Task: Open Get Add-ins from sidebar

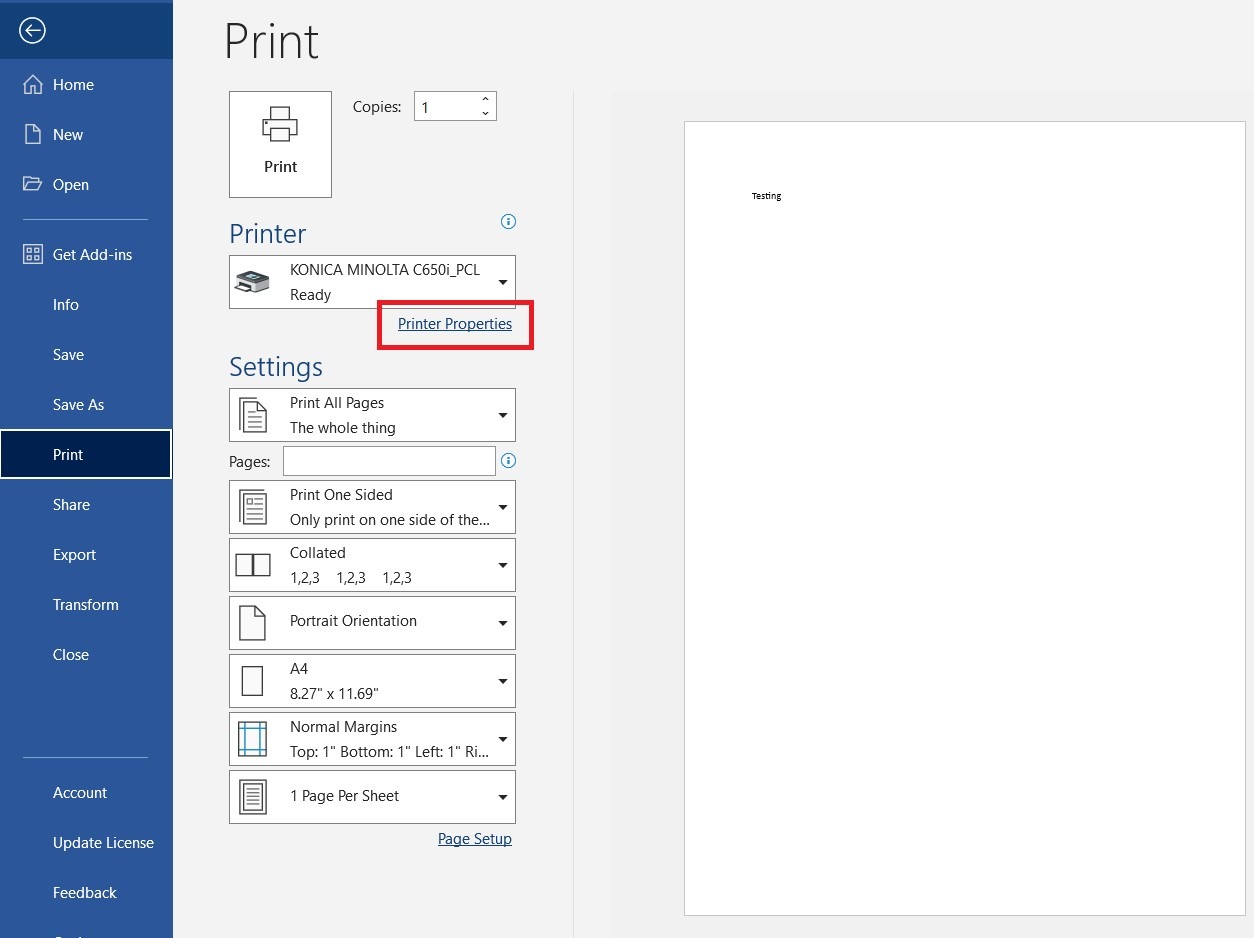Action: (x=92, y=255)
